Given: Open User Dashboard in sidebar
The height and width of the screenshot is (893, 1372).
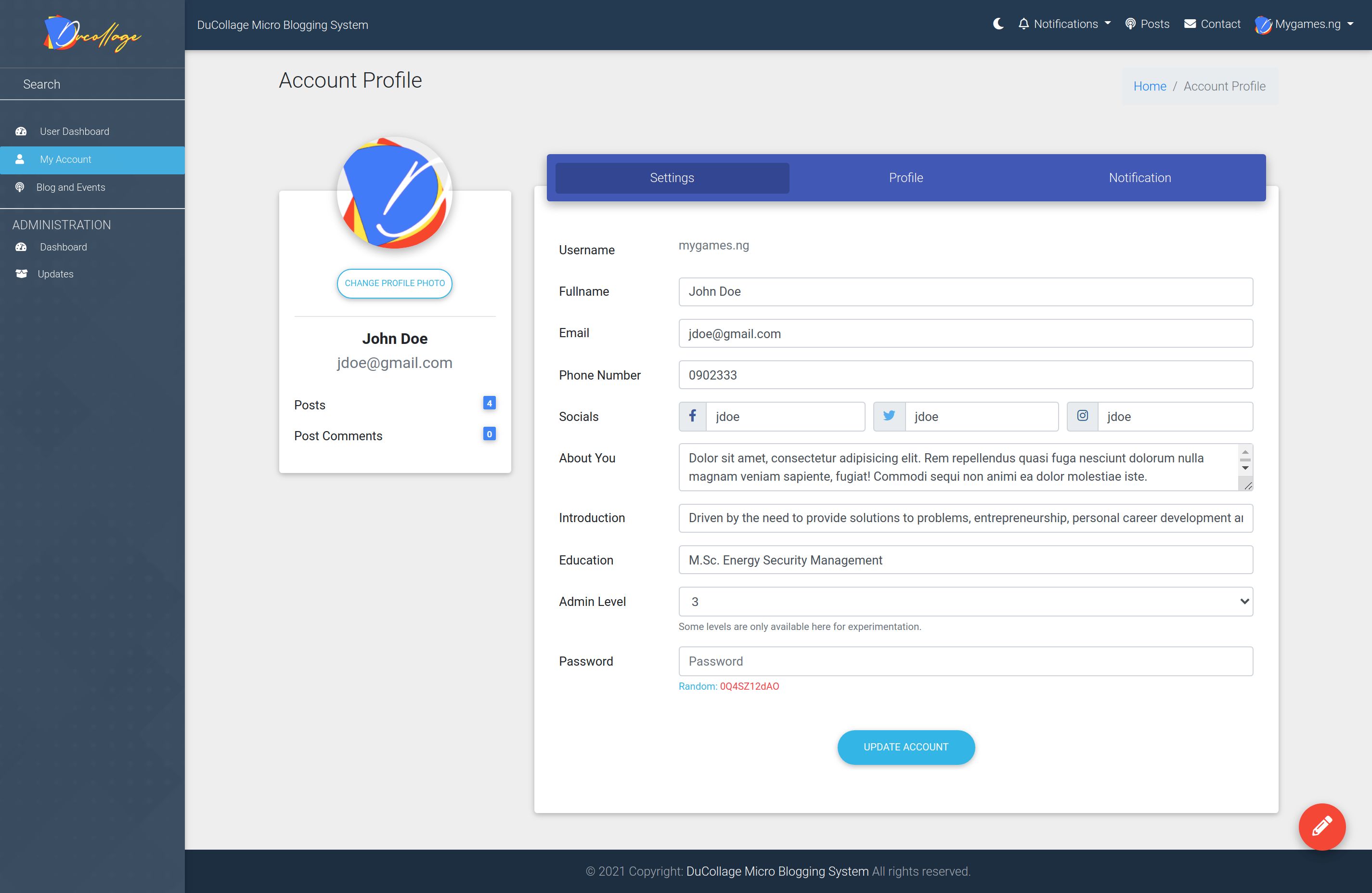Looking at the screenshot, I should tap(92, 131).
